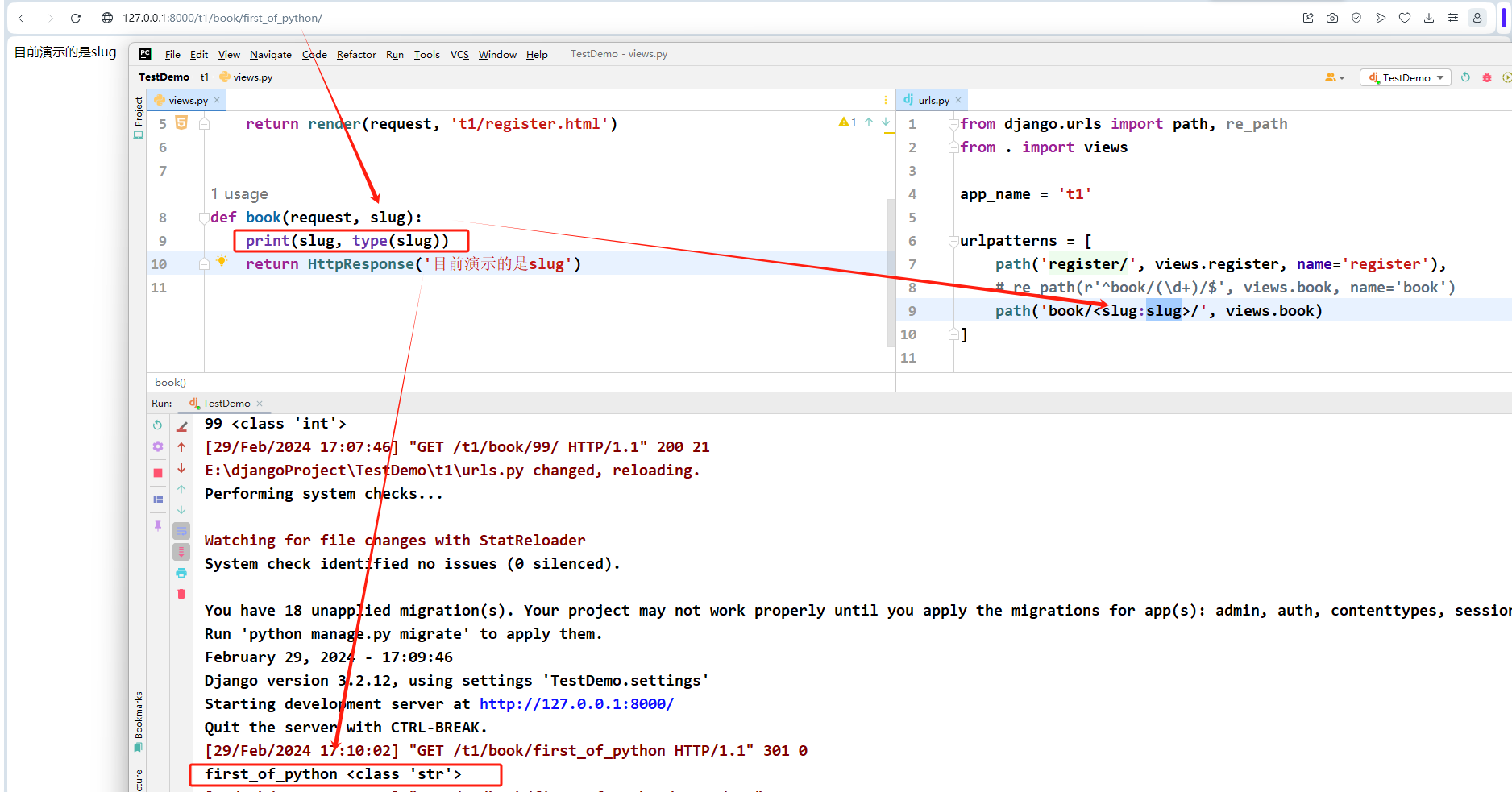This screenshot has height=792, width=1512.
Task: Open the Tools menu
Action: pos(427,55)
